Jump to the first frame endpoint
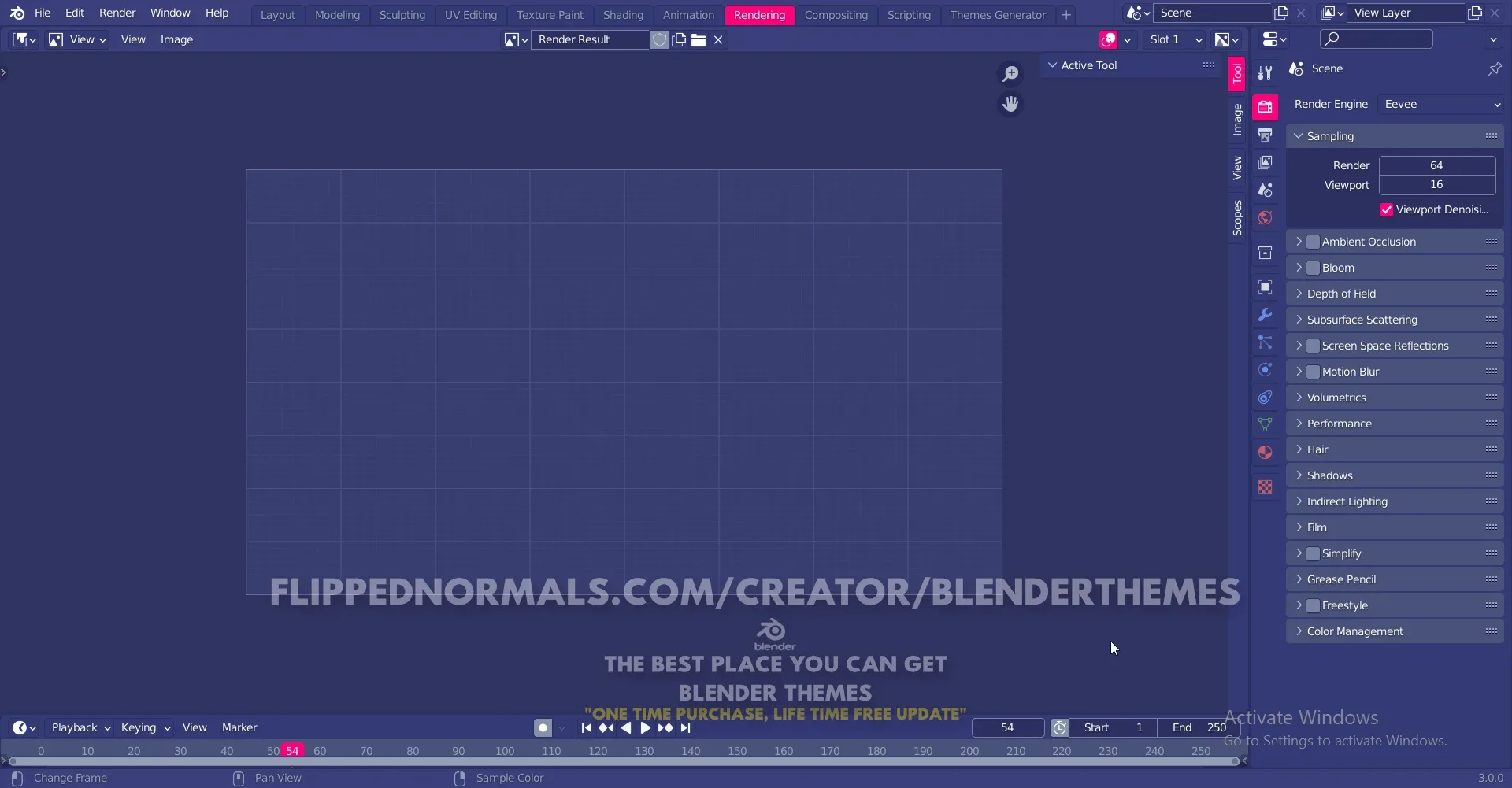This screenshot has height=788, width=1512. [x=586, y=728]
